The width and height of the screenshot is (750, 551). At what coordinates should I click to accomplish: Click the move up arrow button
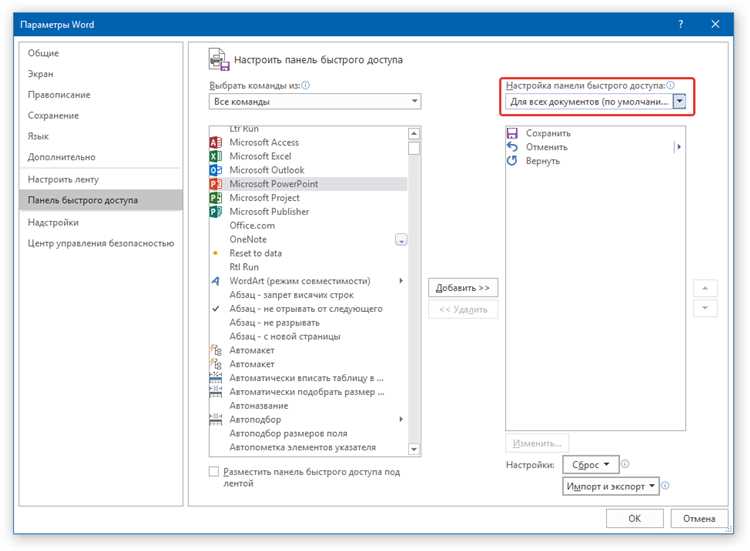tap(705, 288)
